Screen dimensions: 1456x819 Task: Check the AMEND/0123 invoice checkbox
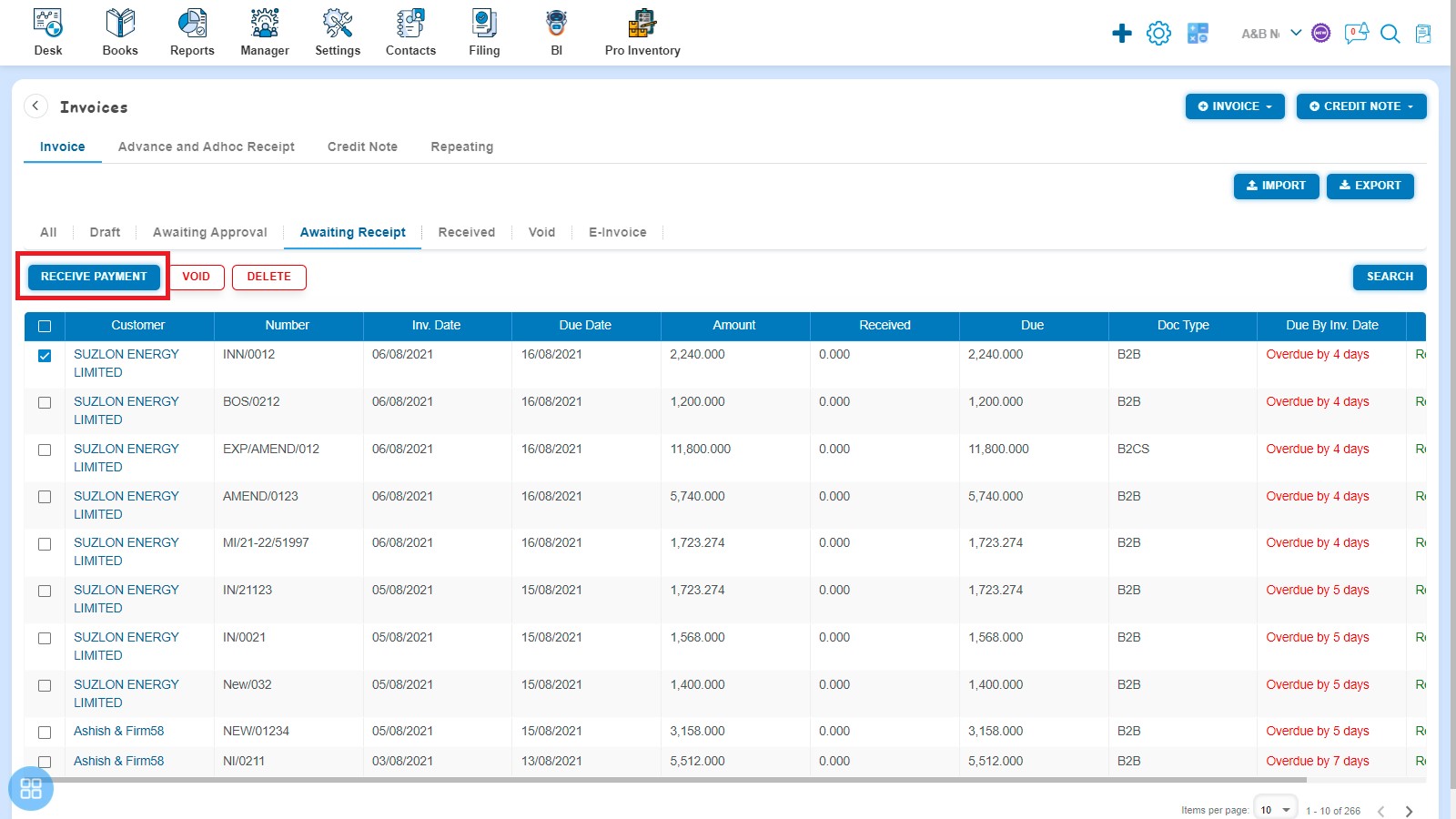pos(45,497)
